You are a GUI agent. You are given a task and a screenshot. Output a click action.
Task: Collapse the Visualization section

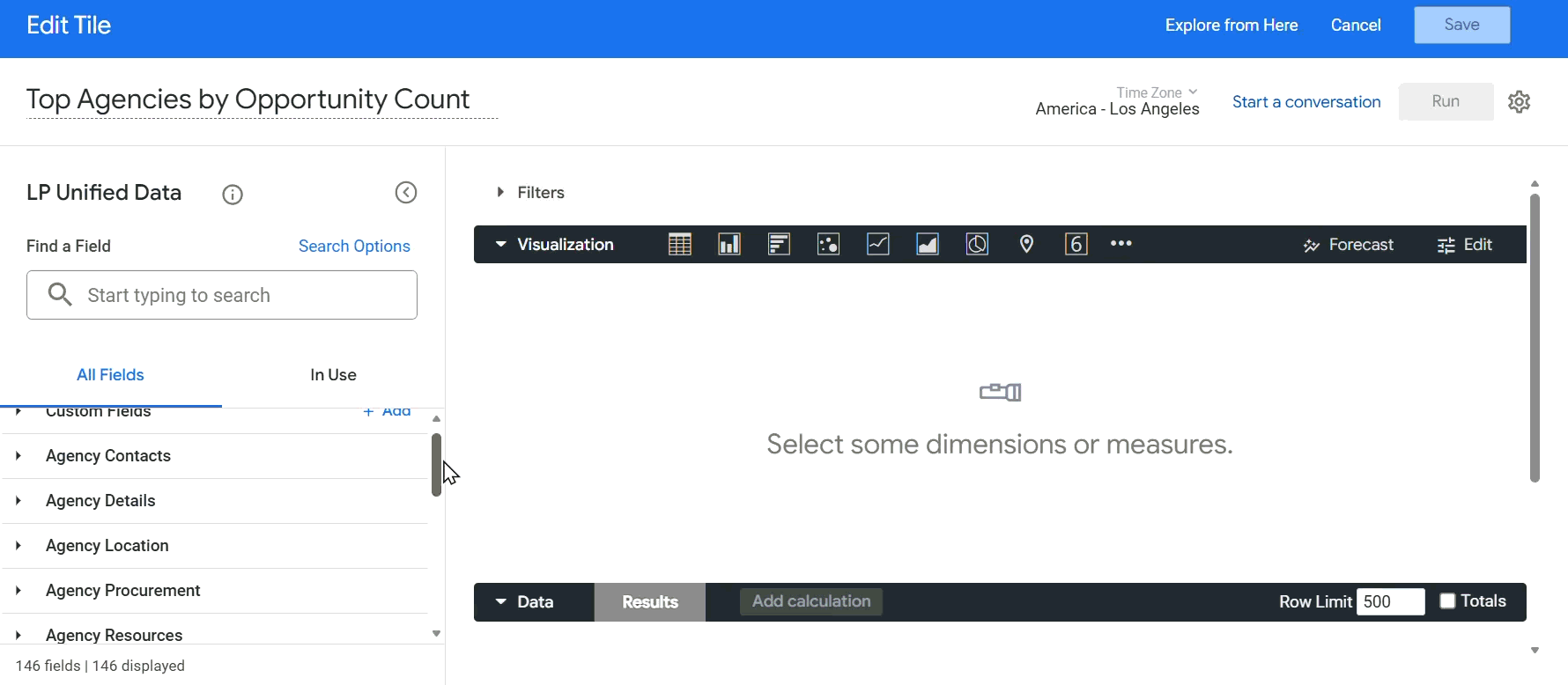[x=554, y=245]
